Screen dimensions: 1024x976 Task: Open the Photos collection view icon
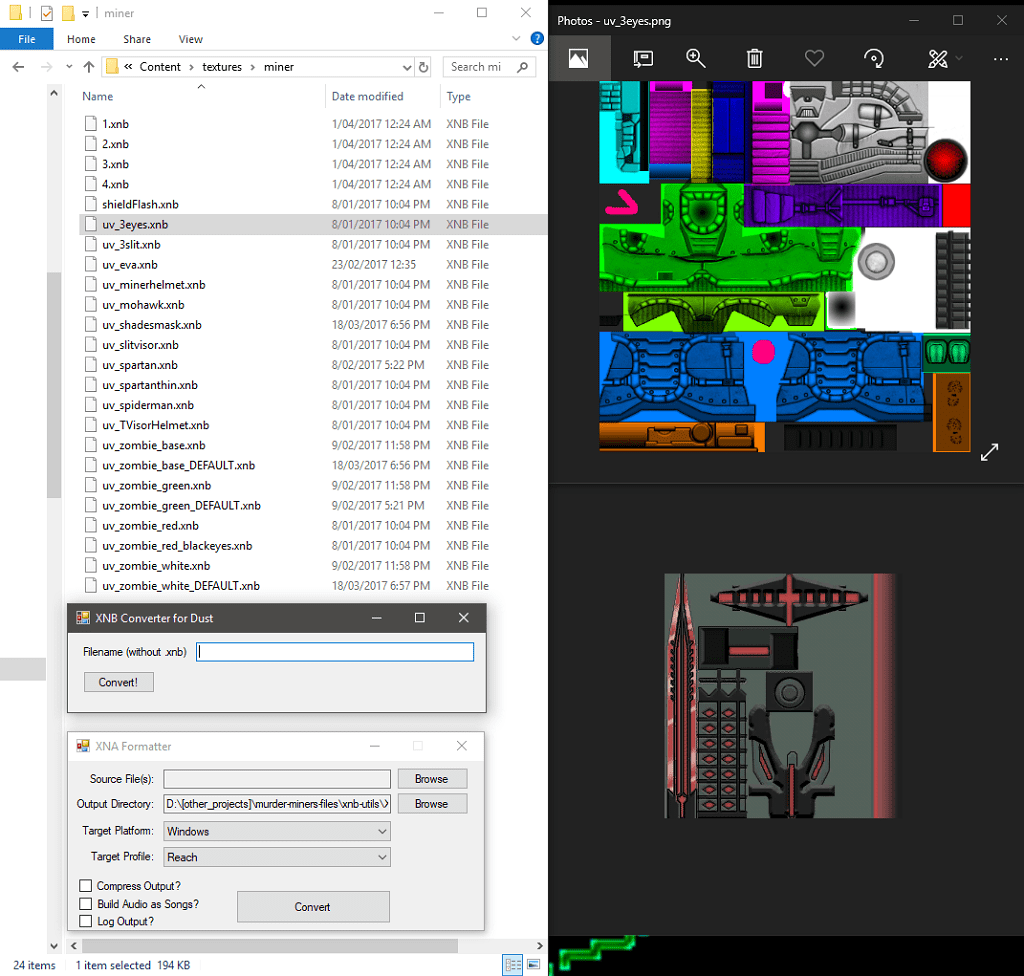click(x=579, y=59)
